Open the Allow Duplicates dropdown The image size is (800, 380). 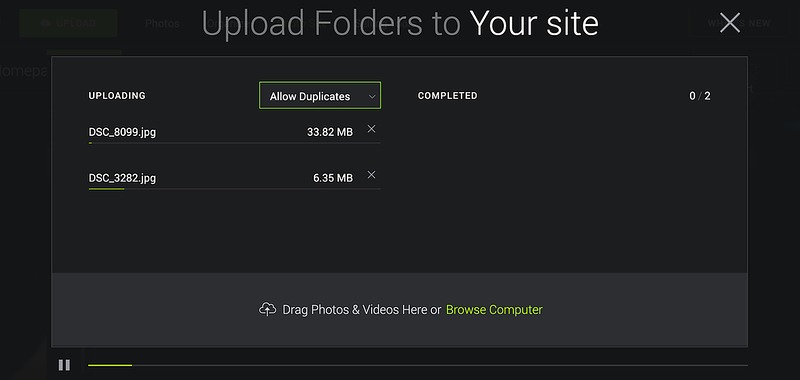pyautogui.click(x=320, y=95)
